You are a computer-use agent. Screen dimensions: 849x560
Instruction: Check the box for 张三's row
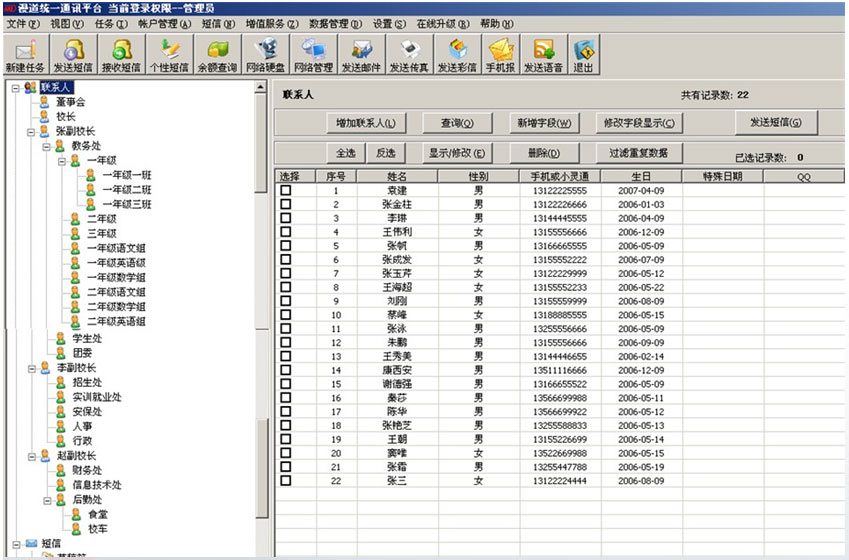(286, 481)
